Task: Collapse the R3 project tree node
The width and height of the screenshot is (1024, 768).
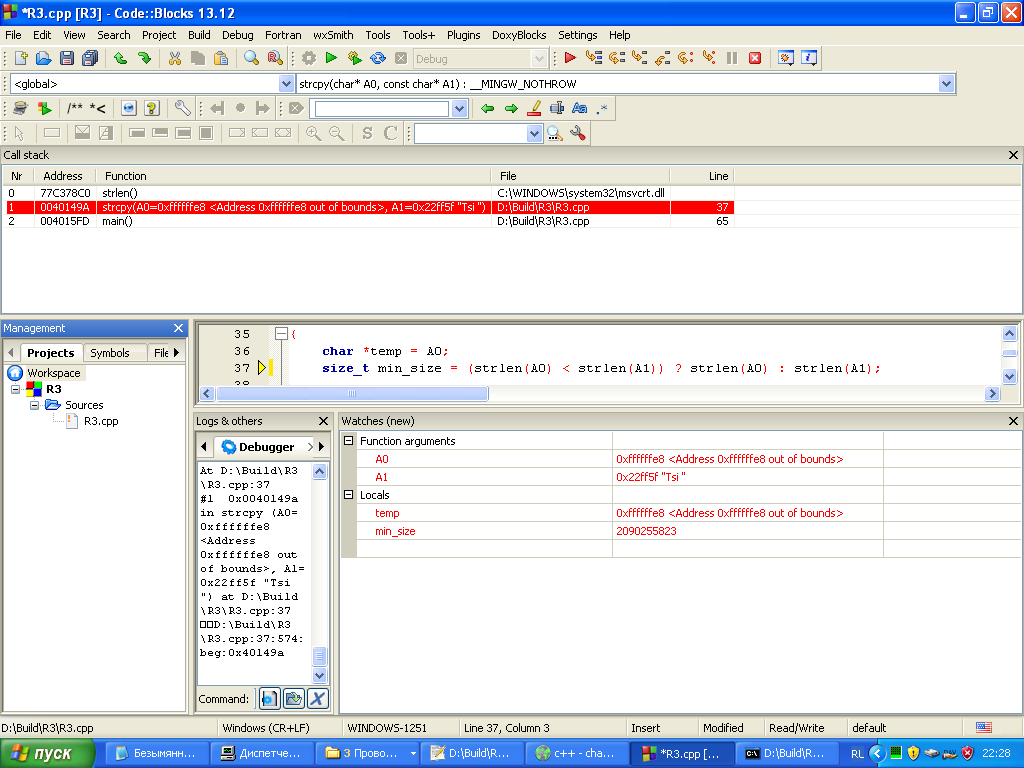Action: [x=17, y=389]
